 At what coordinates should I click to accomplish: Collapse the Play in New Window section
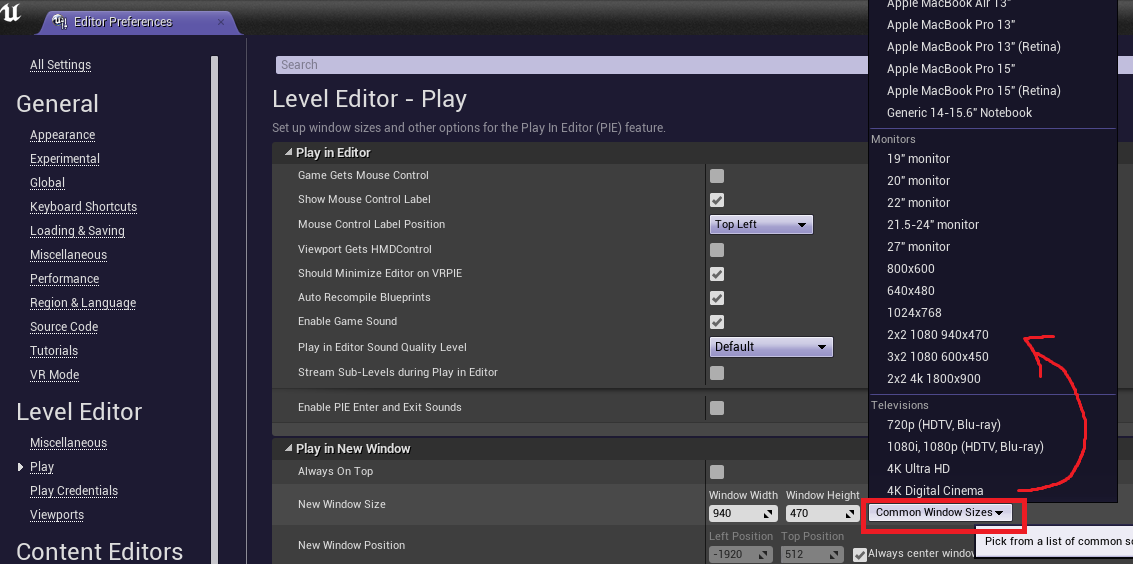(289, 448)
